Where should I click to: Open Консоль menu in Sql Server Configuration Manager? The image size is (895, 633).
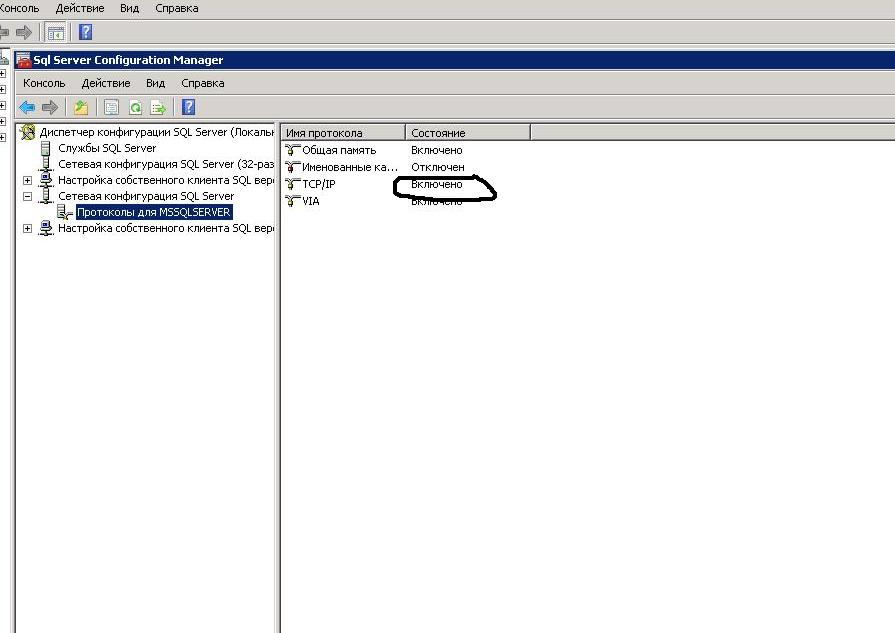coord(44,83)
